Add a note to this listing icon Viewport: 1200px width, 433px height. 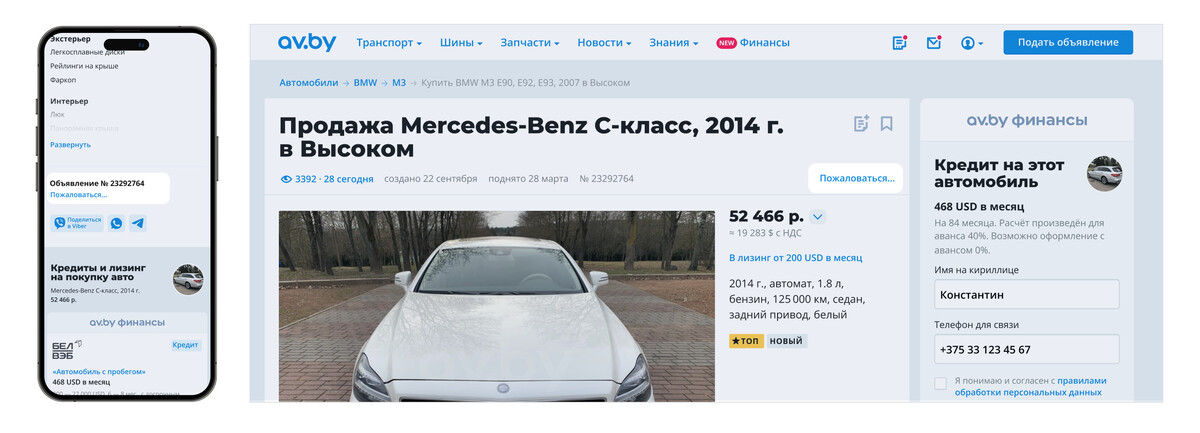(x=860, y=124)
